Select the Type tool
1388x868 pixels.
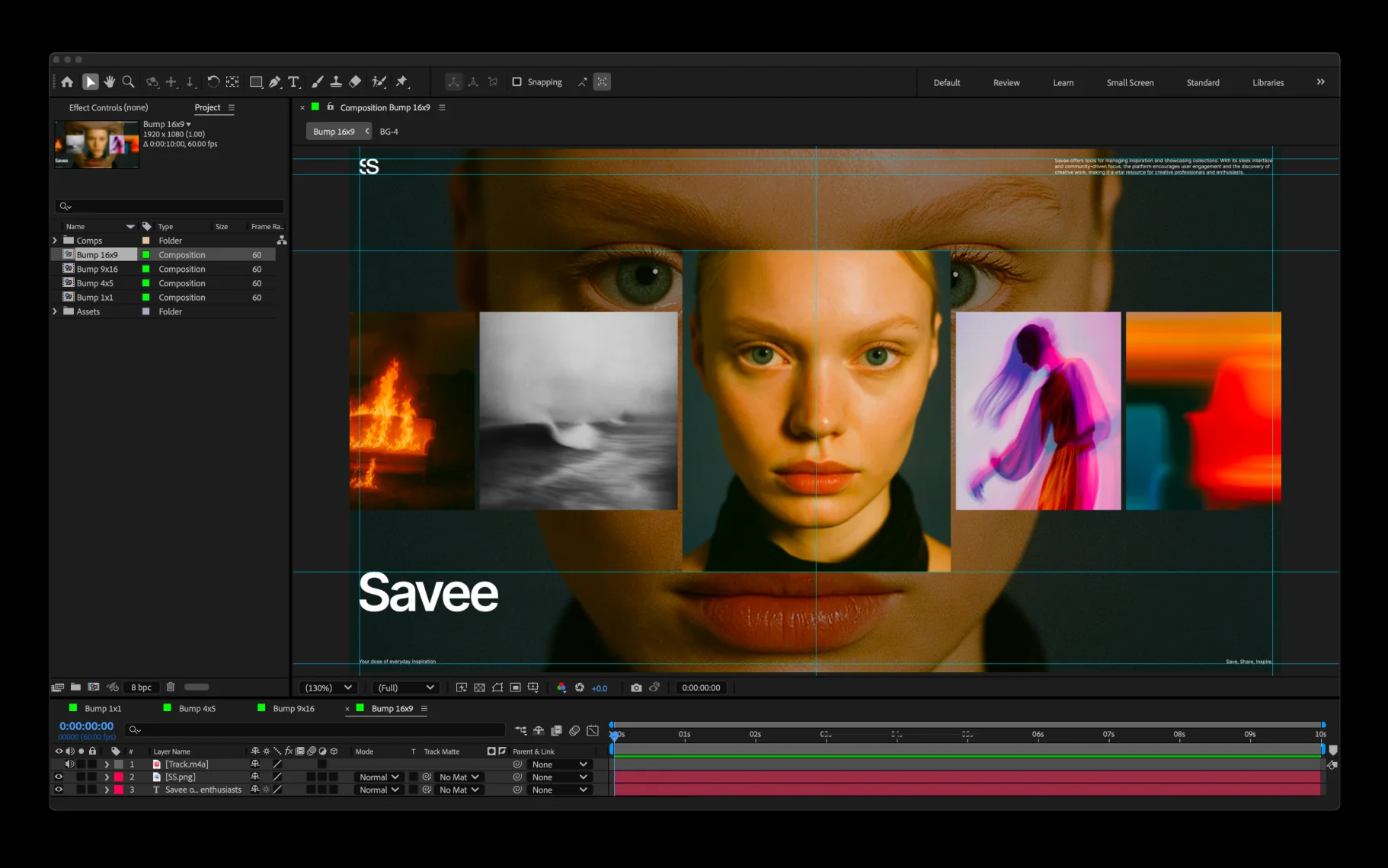[x=294, y=81]
